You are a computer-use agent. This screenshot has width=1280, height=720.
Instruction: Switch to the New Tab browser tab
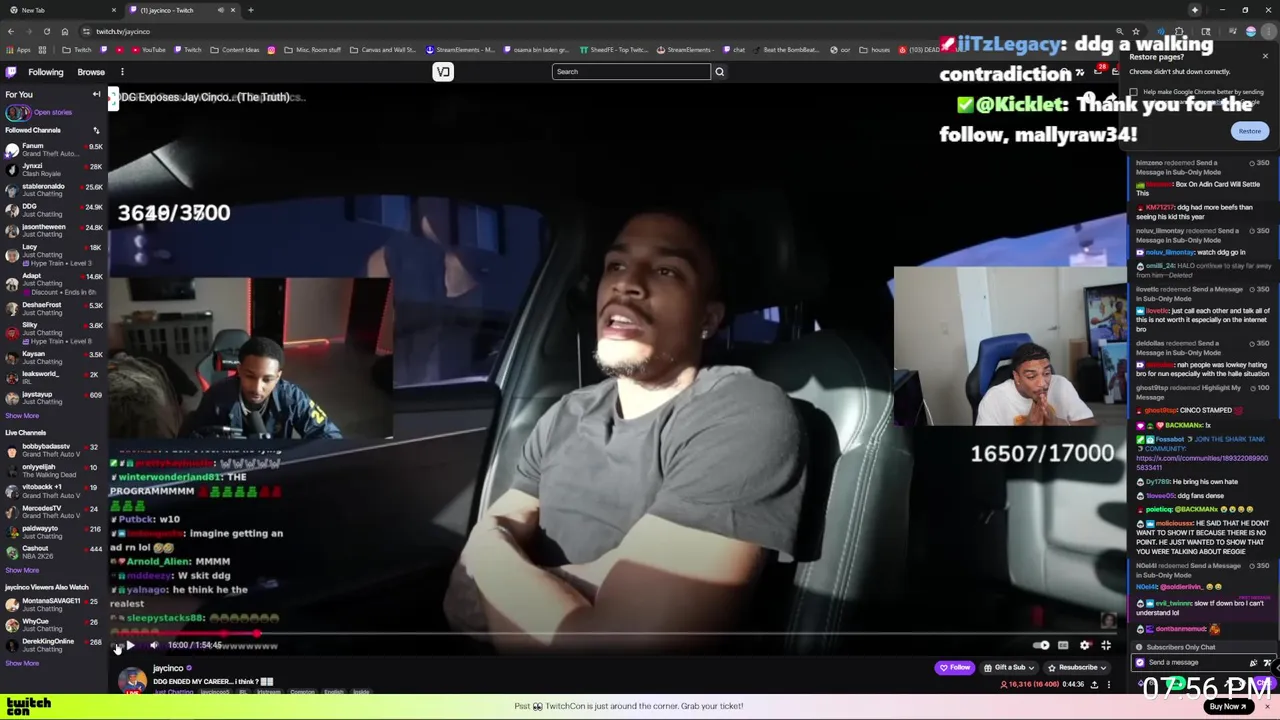(60, 10)
